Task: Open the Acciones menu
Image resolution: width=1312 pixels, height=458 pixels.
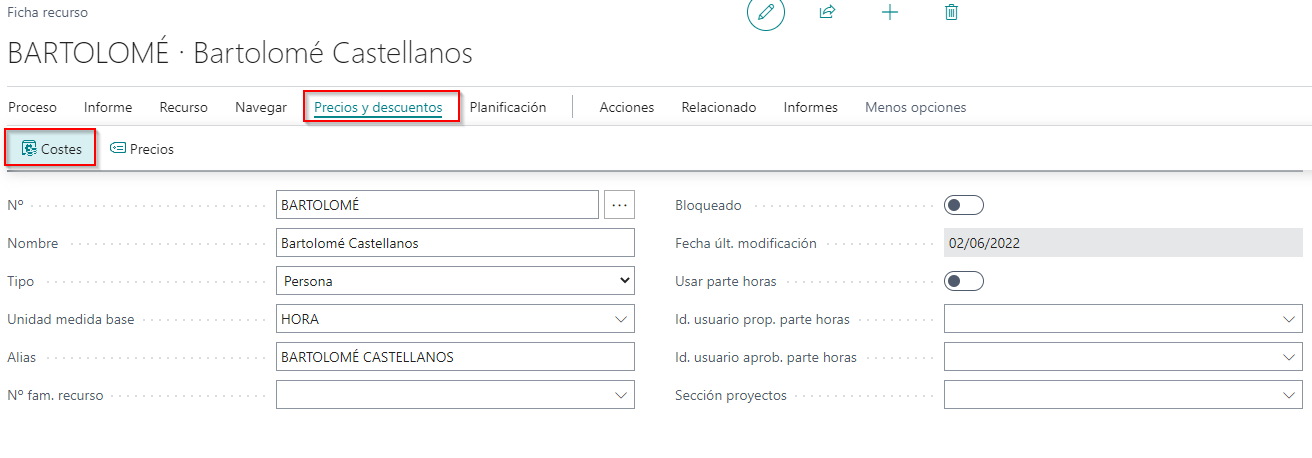Action: pos(627,107)
